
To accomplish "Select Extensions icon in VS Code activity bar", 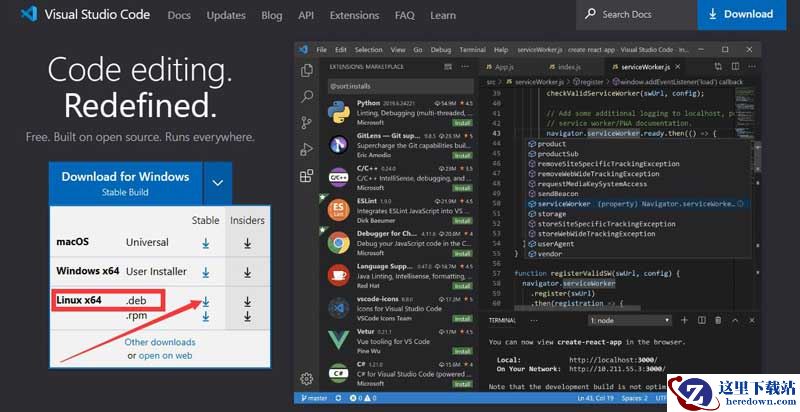I will click(307, 176).
